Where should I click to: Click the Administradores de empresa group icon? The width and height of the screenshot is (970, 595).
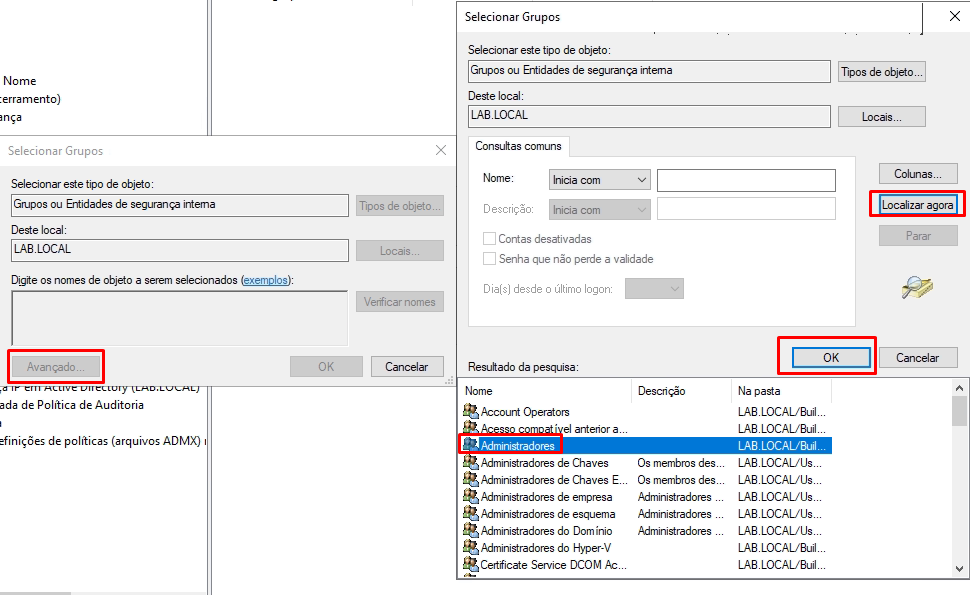471,497
